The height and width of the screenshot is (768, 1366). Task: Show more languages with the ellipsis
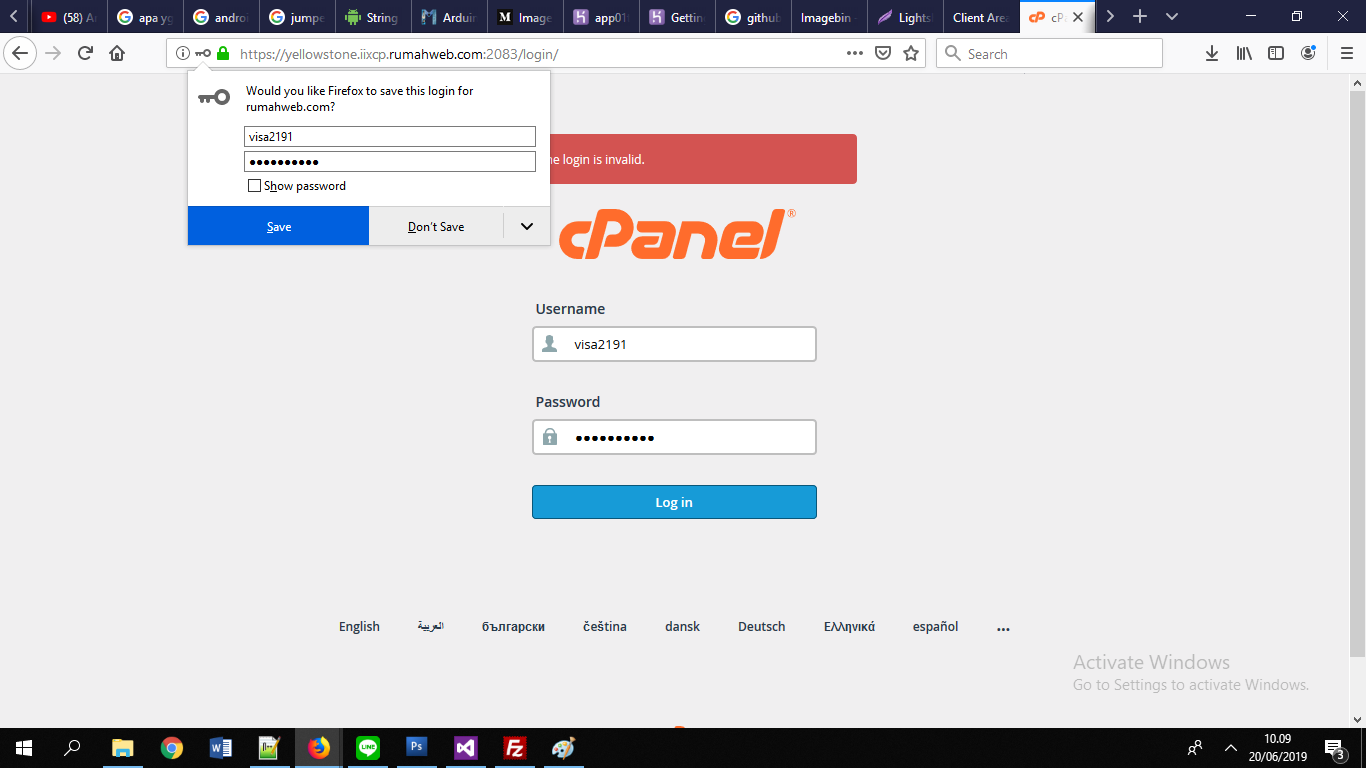(x=1003, y=628)
